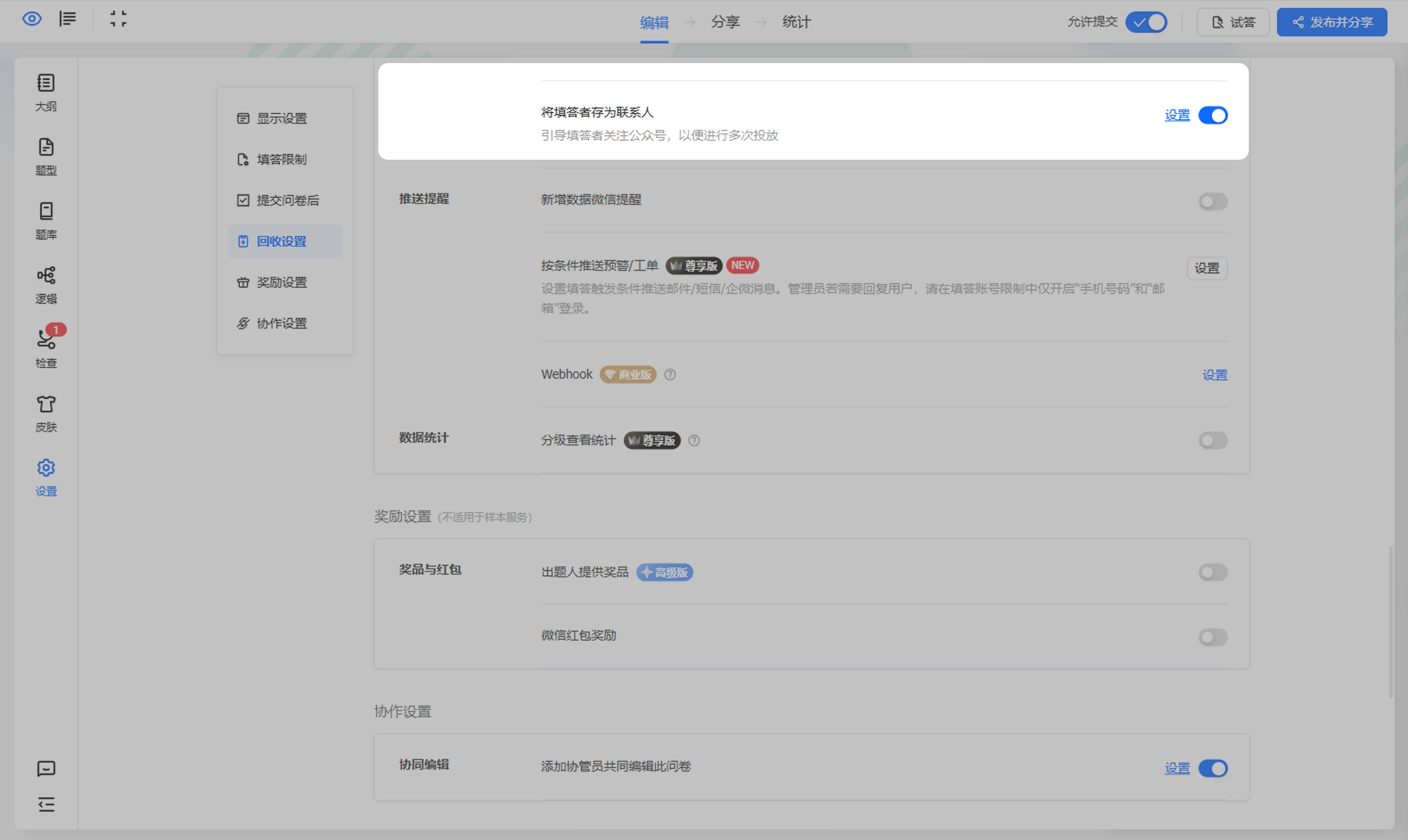This screenshot has height=840, width=1408.
Task: Click the 推送提醒 section heading
Action: point(424,199)
